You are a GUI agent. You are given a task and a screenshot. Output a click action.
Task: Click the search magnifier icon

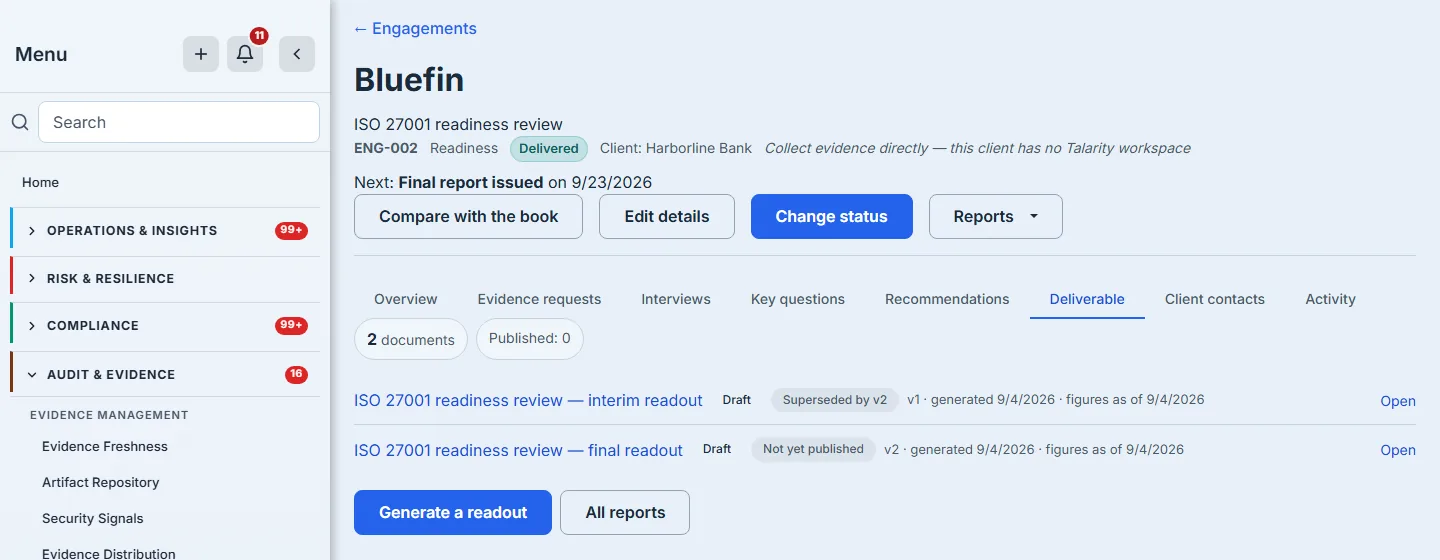(x=20, y=122)
